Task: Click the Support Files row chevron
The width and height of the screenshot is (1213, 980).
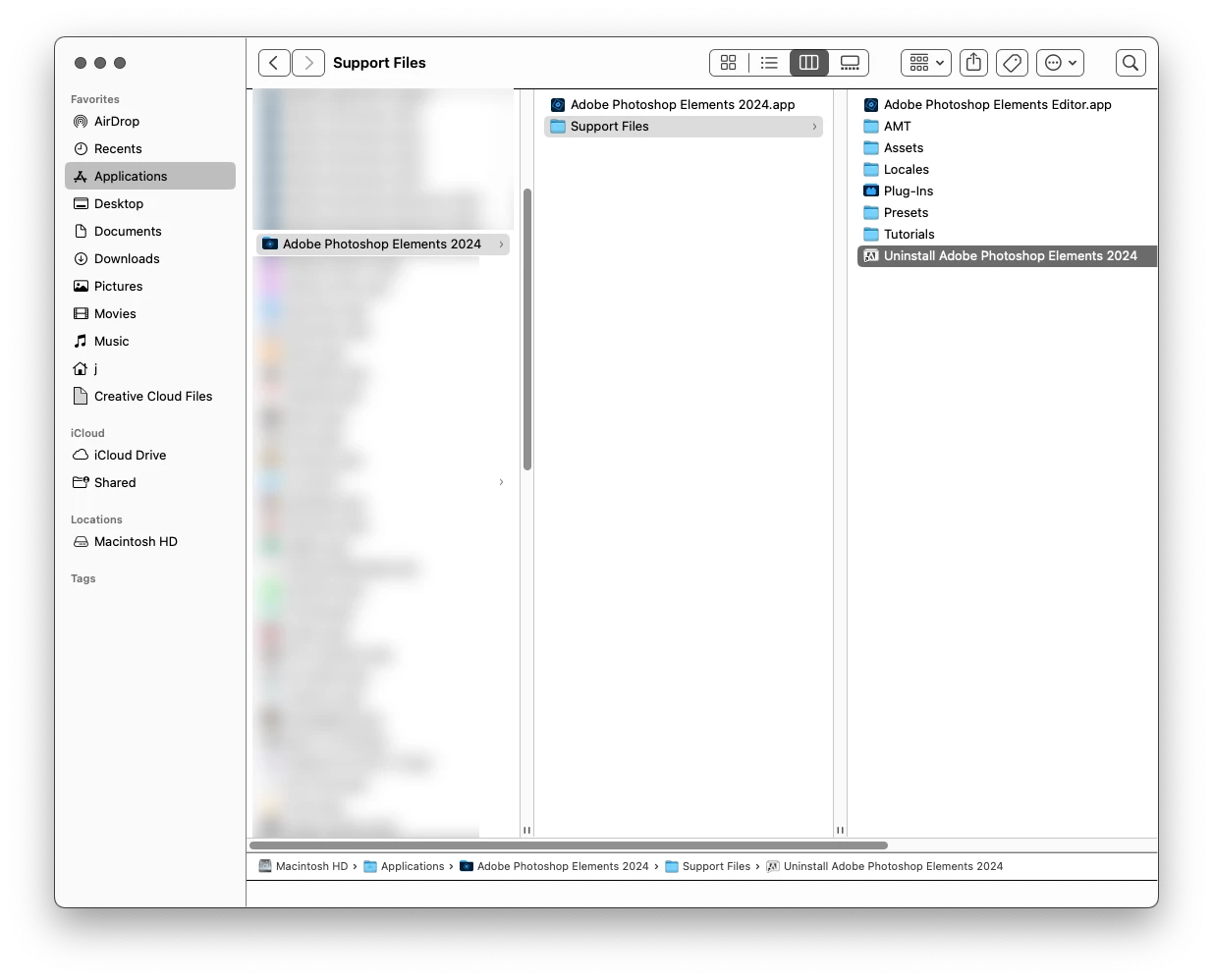Action: pos(814,127)
